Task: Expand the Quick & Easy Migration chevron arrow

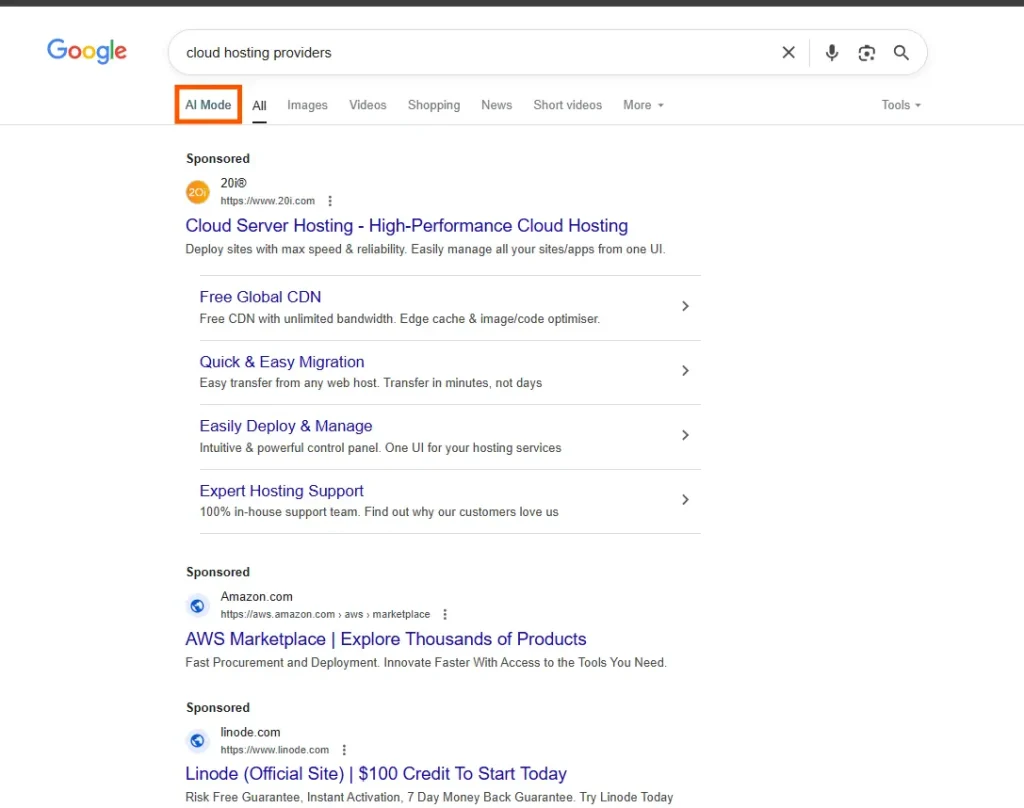Action: 685,370
